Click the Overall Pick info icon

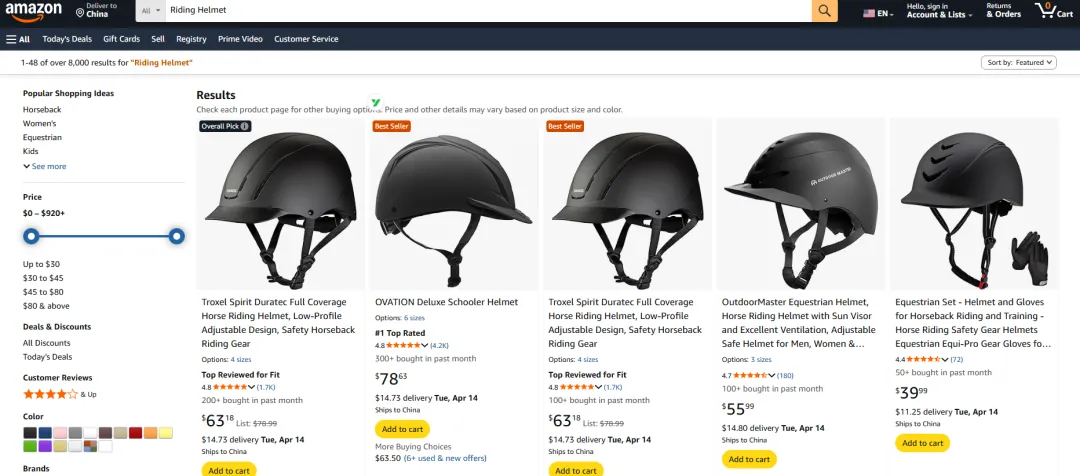pyautogui.click(x=245, y=126)
